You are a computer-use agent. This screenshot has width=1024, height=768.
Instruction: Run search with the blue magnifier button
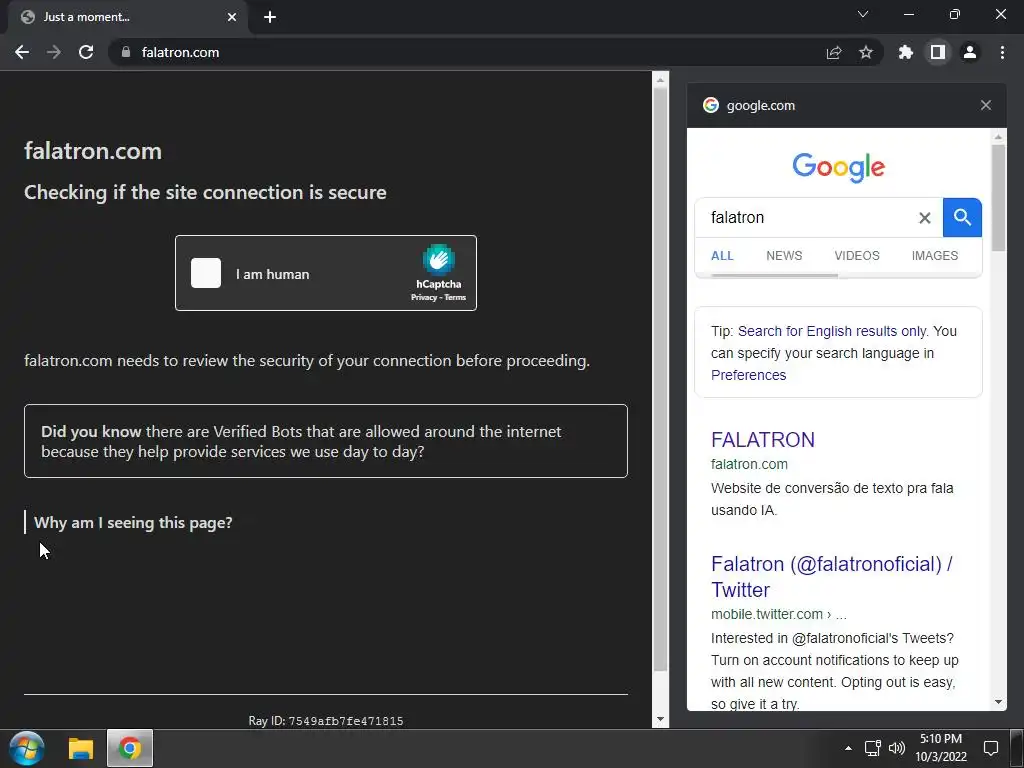click(x=962, y=217)
